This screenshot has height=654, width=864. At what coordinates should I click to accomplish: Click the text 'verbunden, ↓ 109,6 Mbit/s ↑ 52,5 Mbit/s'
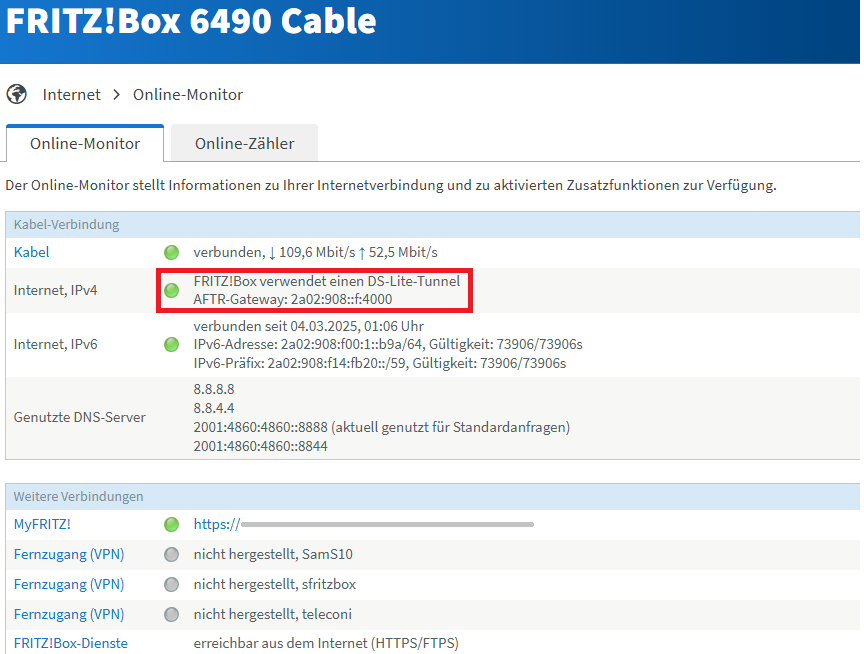(x=315, y=252)
